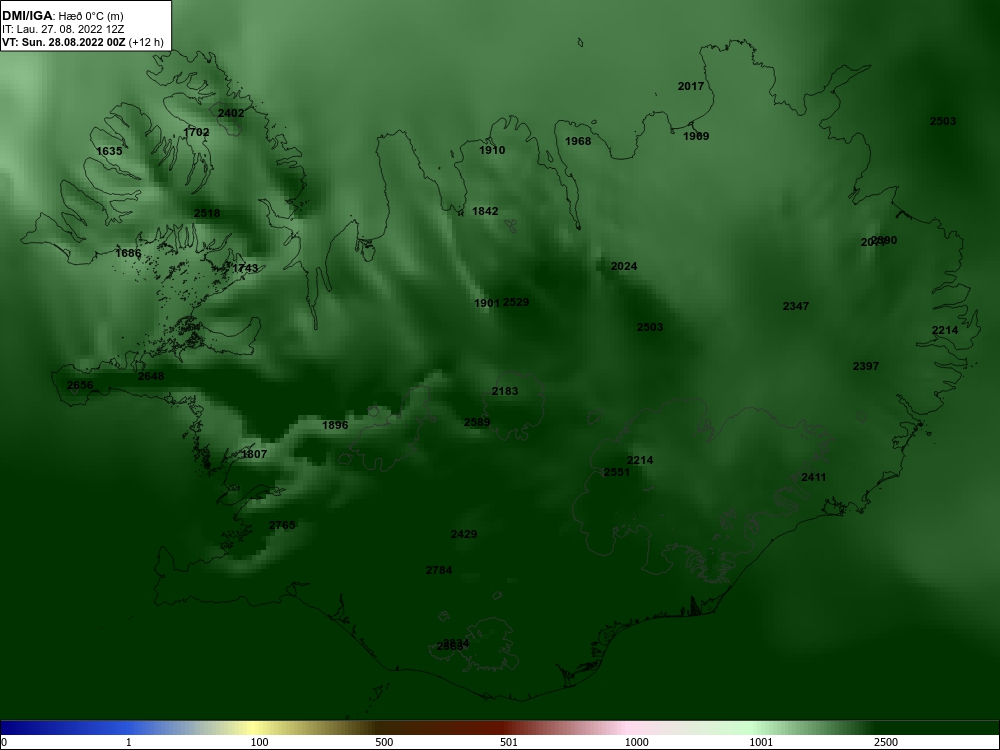Click the '0' tick on the color scale
This screenshot has width=1000, height=750.
[x=4, y=742]
